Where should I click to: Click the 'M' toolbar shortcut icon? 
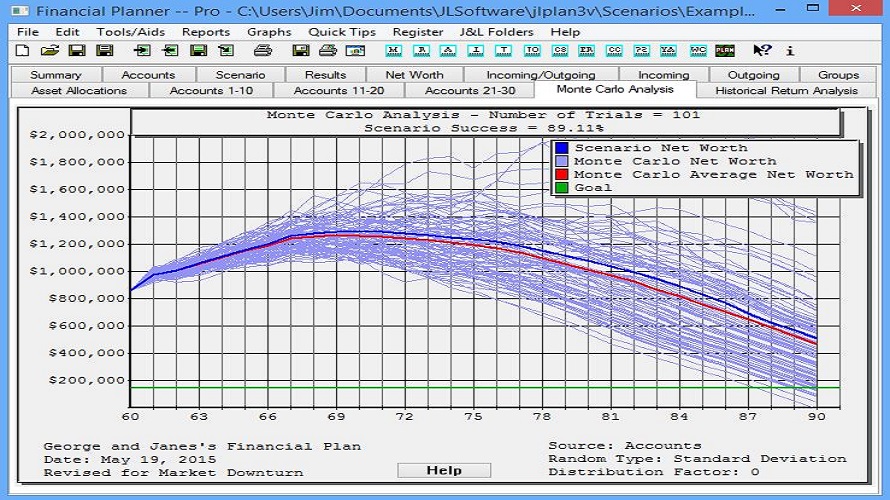pyautogui.click(x=393, y=51)
